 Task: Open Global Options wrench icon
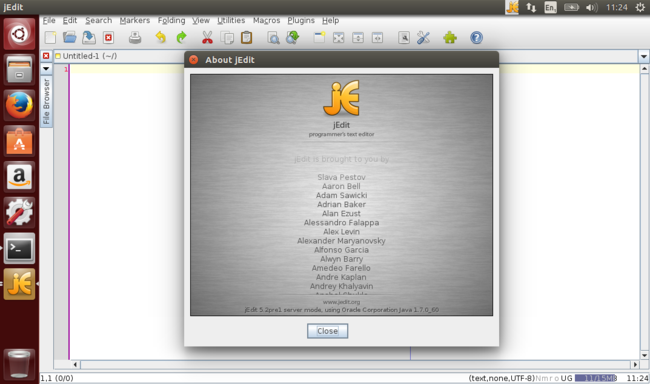click(x=423, y=38)
